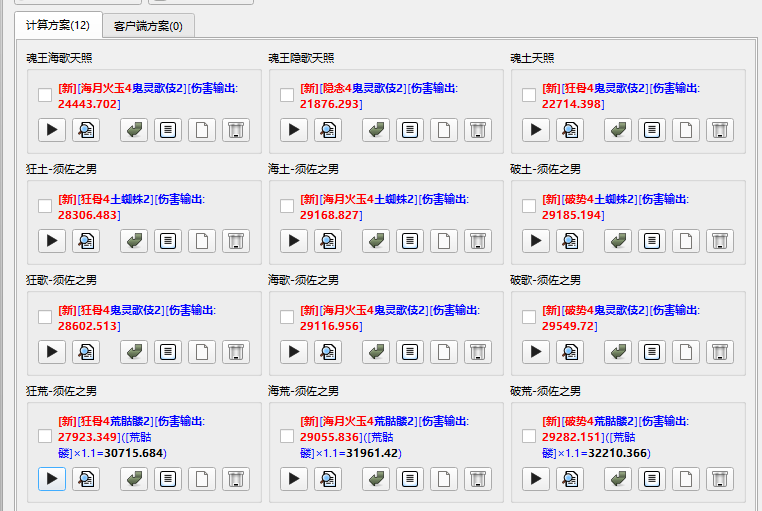Run the 魂王隐歌天照 plan with play icon
The image size is (762, 511).
coord(294,130)
